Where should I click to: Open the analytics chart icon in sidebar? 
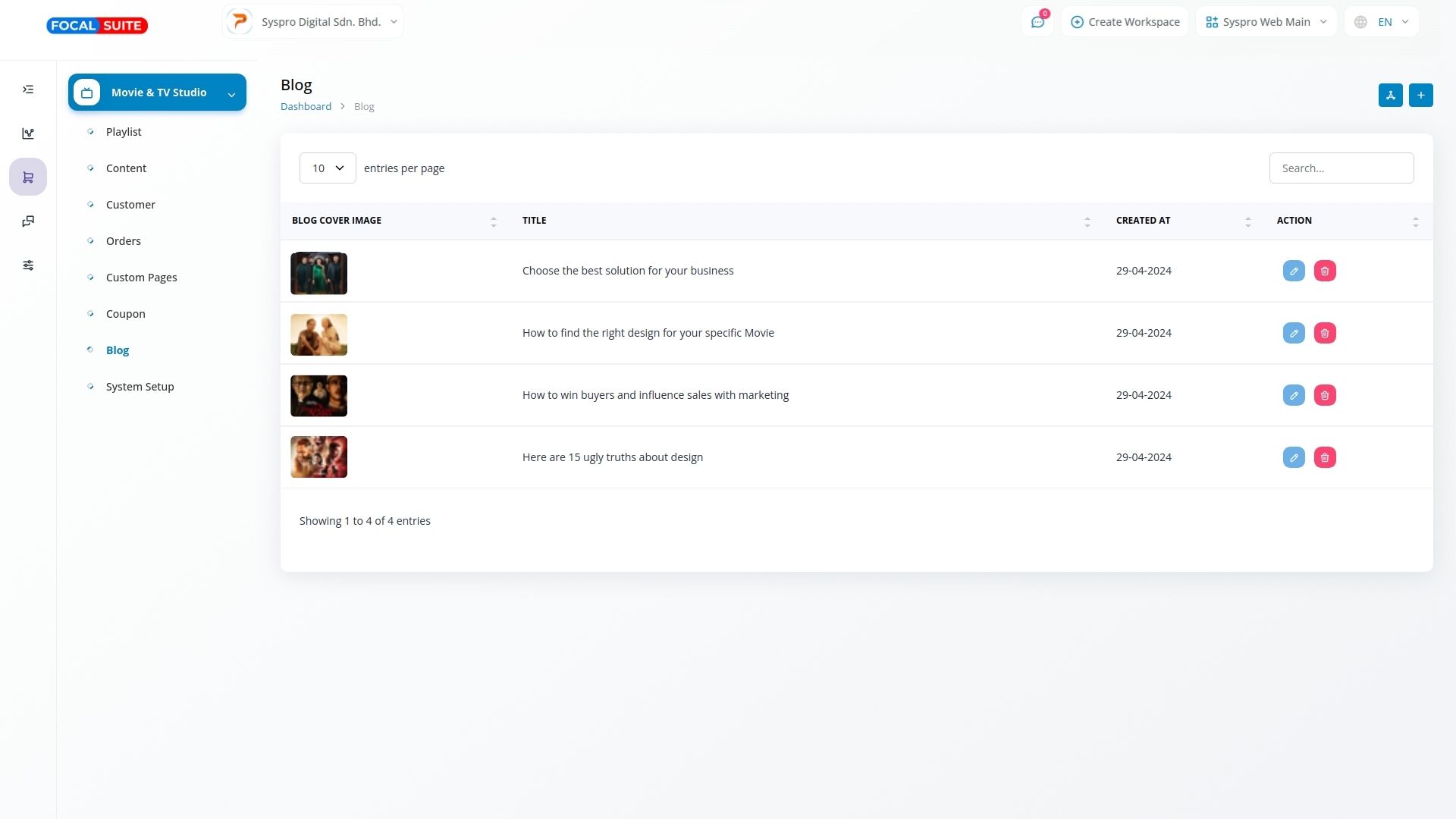point(28,133)
